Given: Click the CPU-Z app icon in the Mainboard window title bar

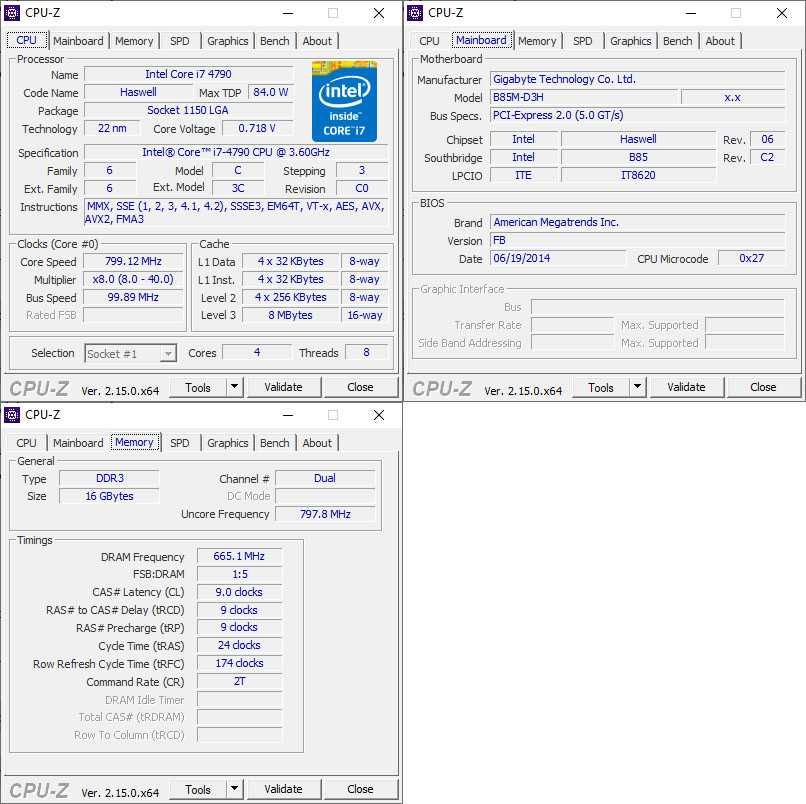Looking at the screenshot, I should [x=415, y=13].
